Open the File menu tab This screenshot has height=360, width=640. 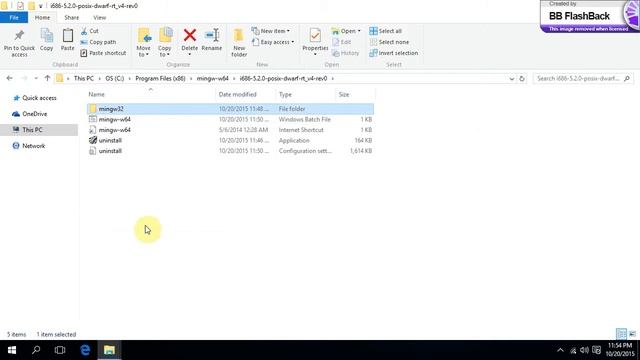pyautogui.click(x=14, y=18)
